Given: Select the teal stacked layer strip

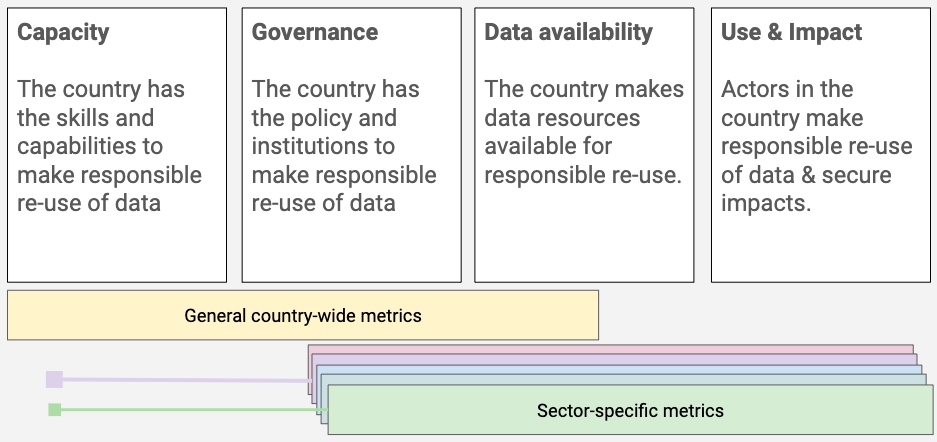Looking at the screenshot, I should (623, 379).
